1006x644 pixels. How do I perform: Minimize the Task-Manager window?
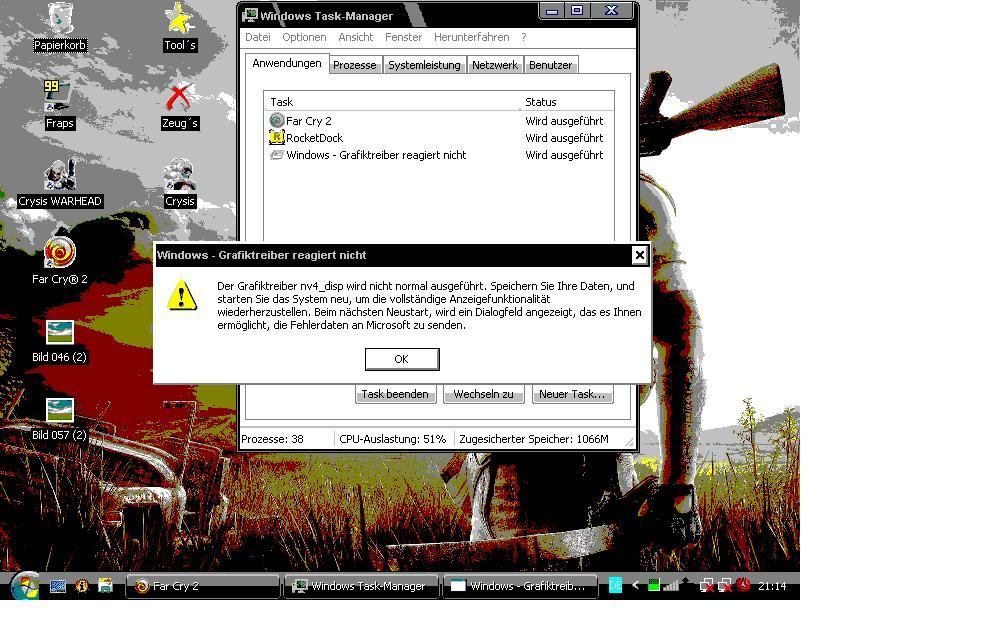pos(551,11)
